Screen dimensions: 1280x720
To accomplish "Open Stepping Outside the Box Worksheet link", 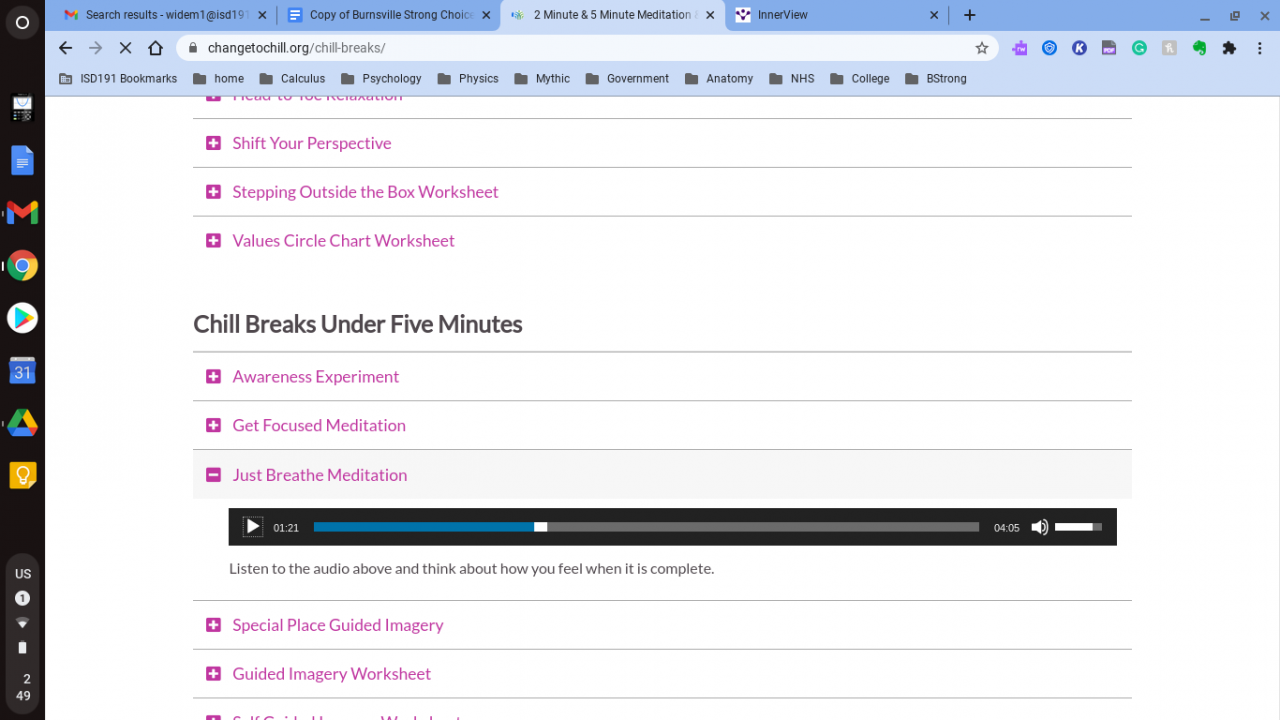I will coord(365,192).
